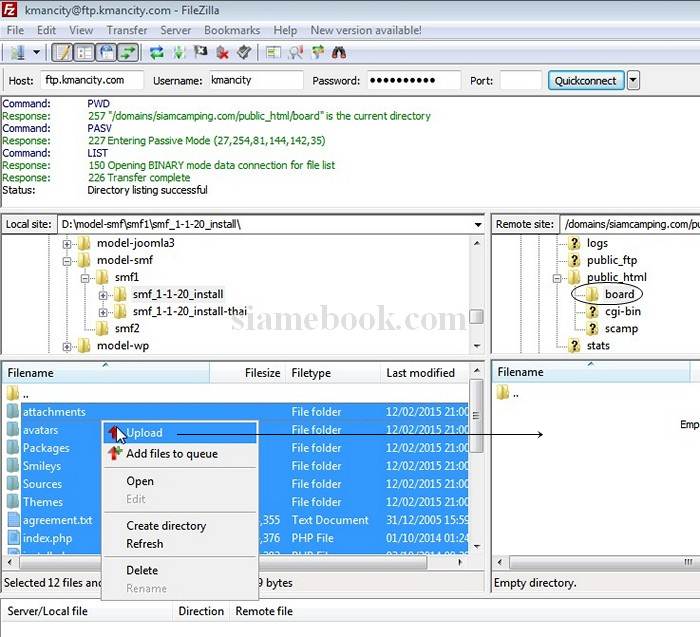Viewport: 700px width, 637px height.
Task: Click the board folder icon in remote tree
Action: (592, 294)
